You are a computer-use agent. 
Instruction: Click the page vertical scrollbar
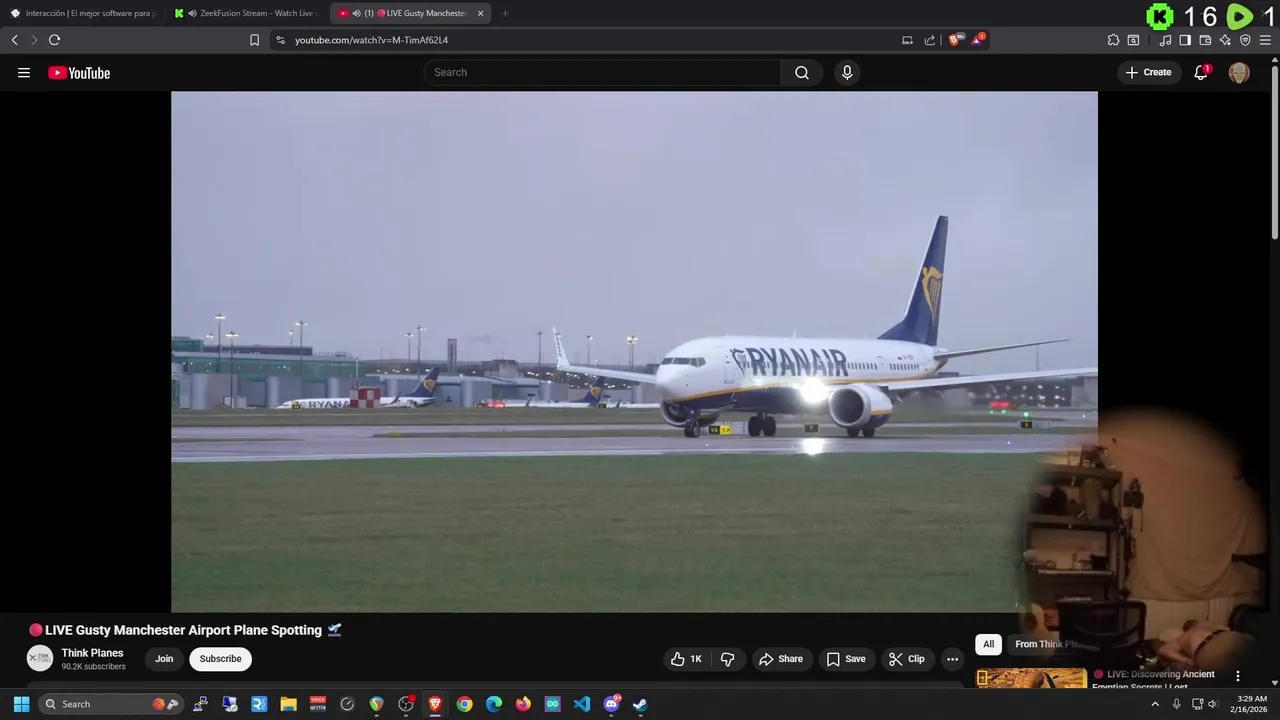1274,150
